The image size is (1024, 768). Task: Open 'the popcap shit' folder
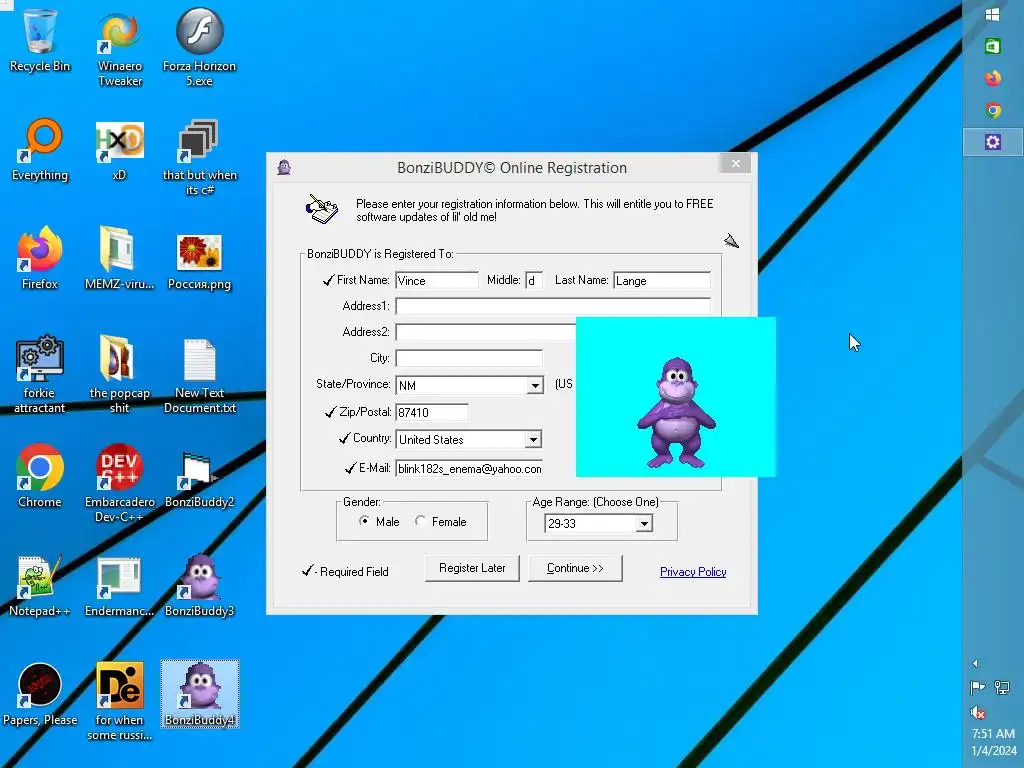coord(120,375)
